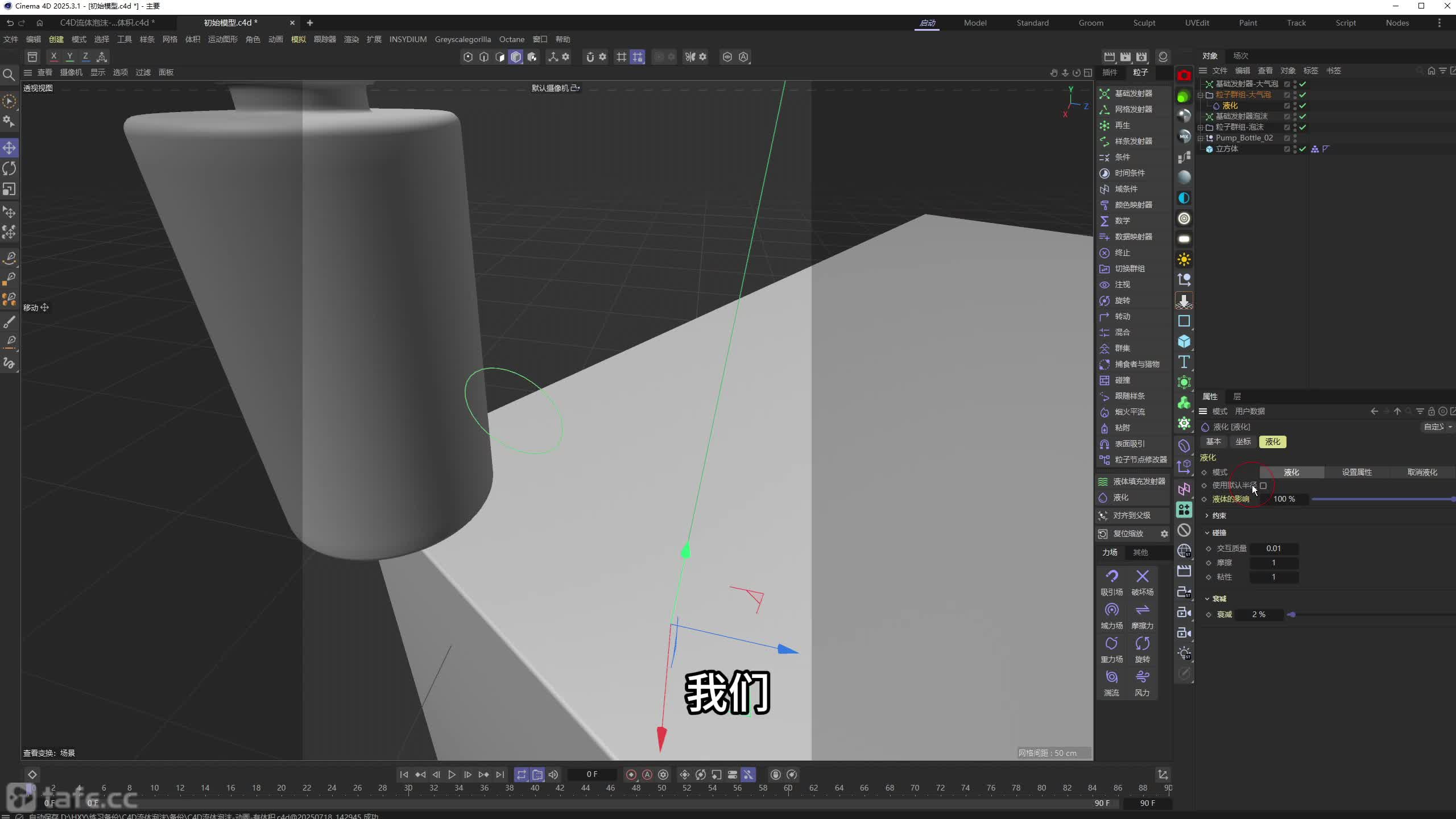
Task: Open the 基本 attribute tab
Action: coord(1213,442)
